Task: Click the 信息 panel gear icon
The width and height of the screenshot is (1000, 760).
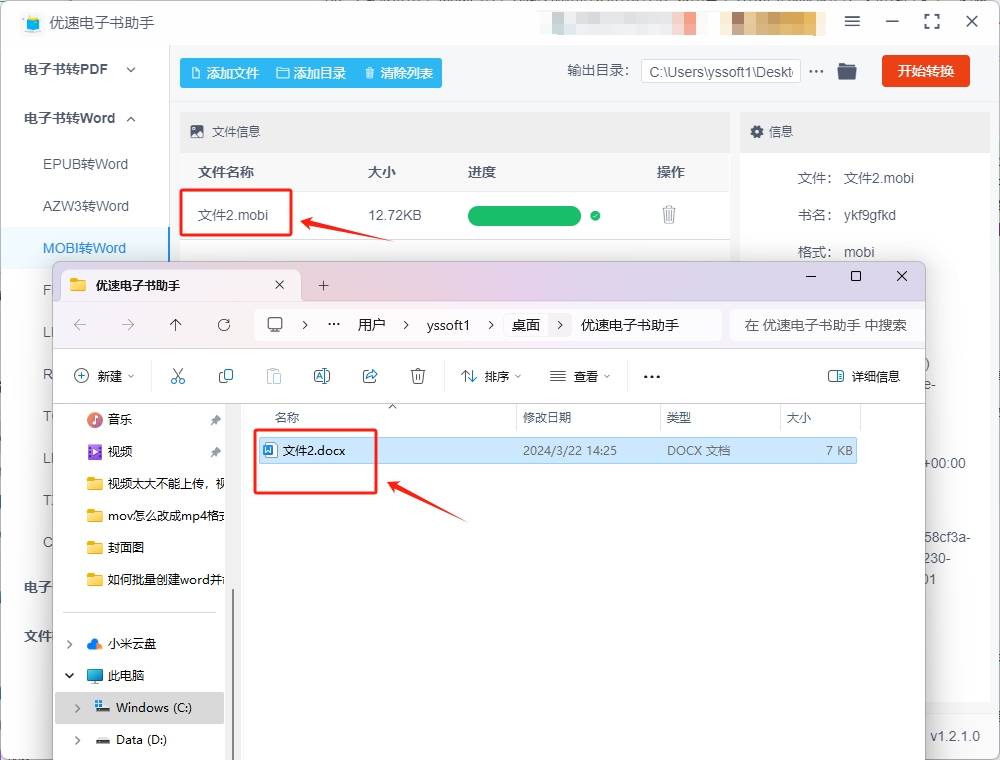Action: pyautogui.click(x=757, y=131)
